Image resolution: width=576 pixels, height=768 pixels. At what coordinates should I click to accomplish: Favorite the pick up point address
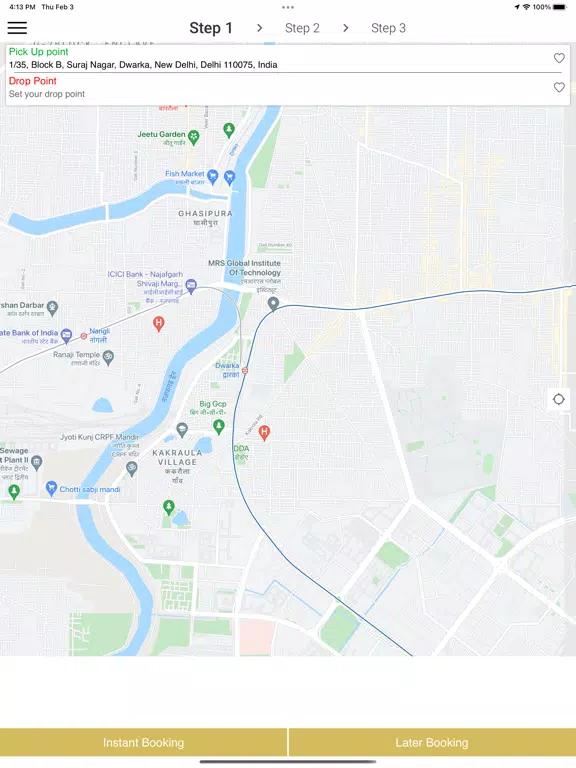[x=559, y=58]
